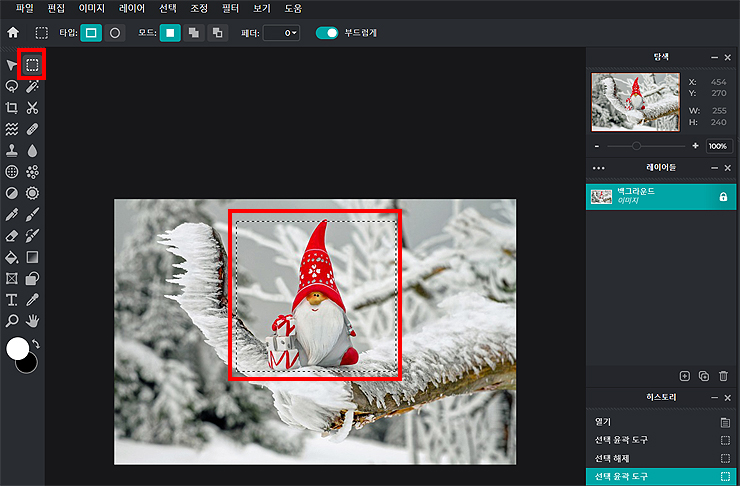Screen dimensions: 740x486
Task: Select the Gradient tool
Action: click(32, 257)
